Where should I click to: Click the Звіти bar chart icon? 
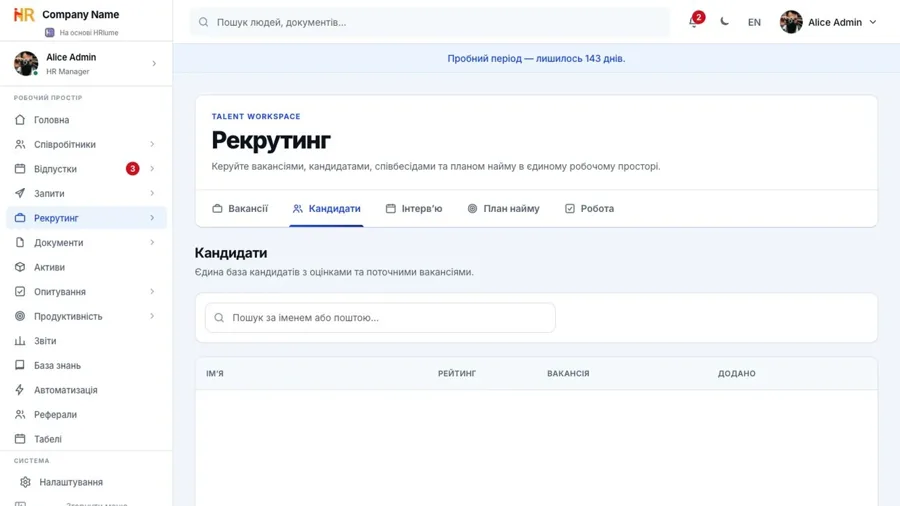click(x=20, y=341)
